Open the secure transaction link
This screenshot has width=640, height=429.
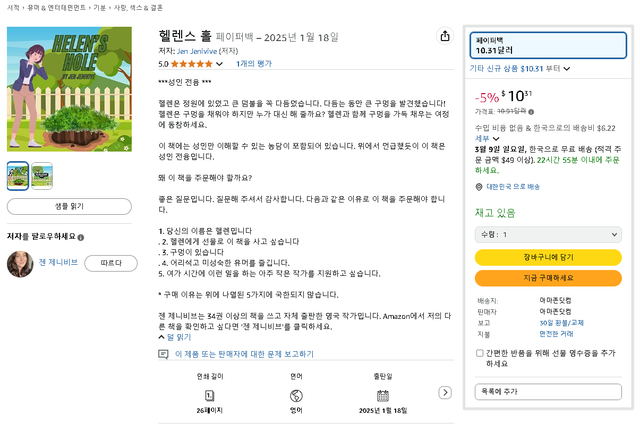[556, 334]
